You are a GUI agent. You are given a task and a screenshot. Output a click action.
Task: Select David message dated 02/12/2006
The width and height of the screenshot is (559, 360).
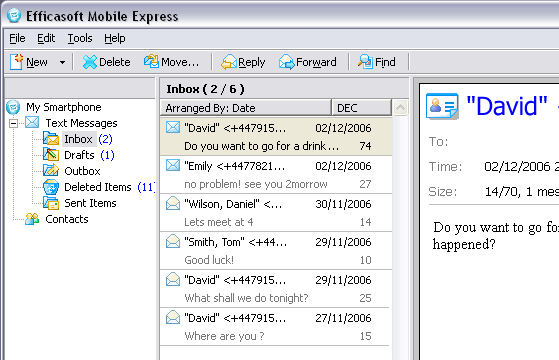point(276,137)
